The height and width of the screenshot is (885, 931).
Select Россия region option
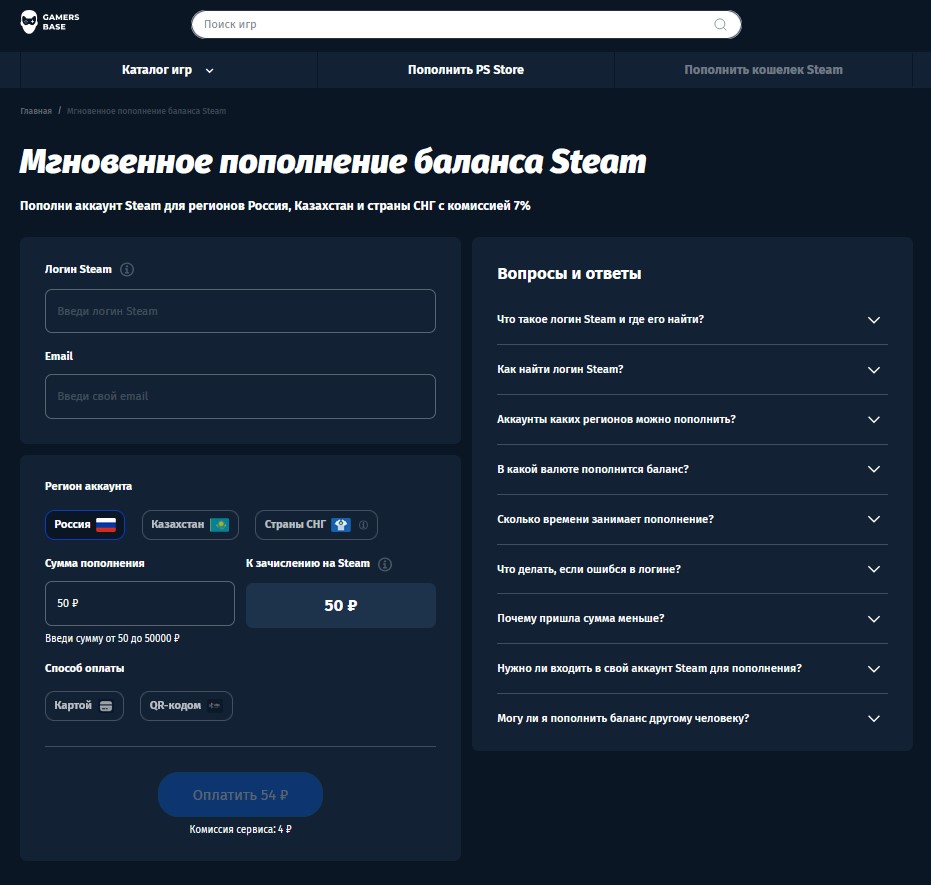click(x=85, y=525)
